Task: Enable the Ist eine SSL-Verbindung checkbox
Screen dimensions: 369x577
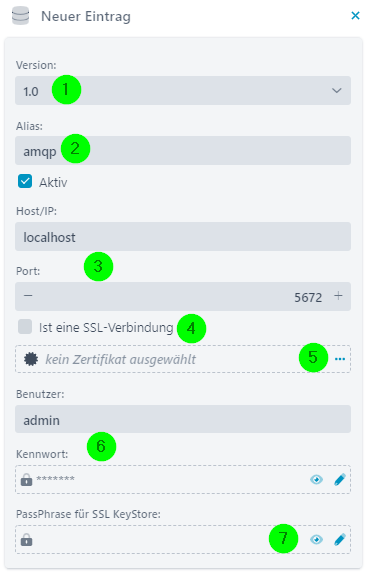Action: click(25, 327)
